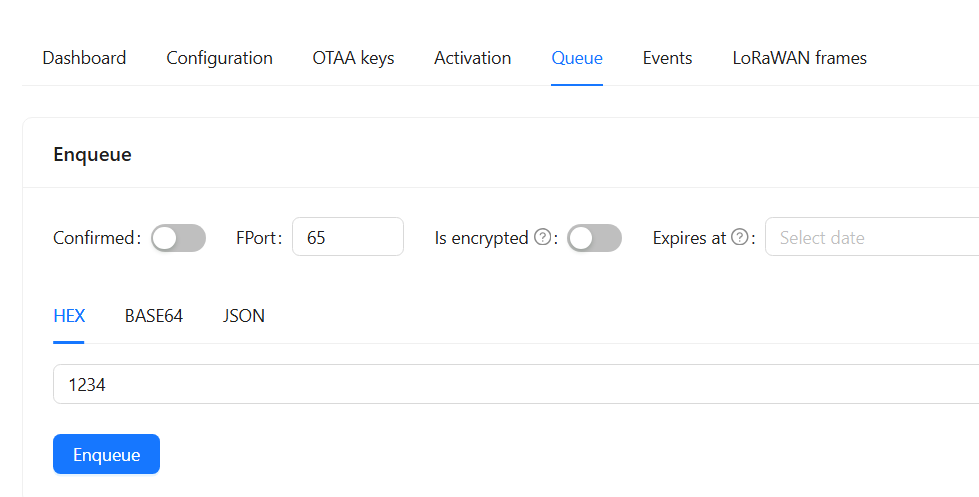The height and width of the screenshot is (497, 979).
Task: Focus the FPort field showing 65
Action: (x=348, y=237)
